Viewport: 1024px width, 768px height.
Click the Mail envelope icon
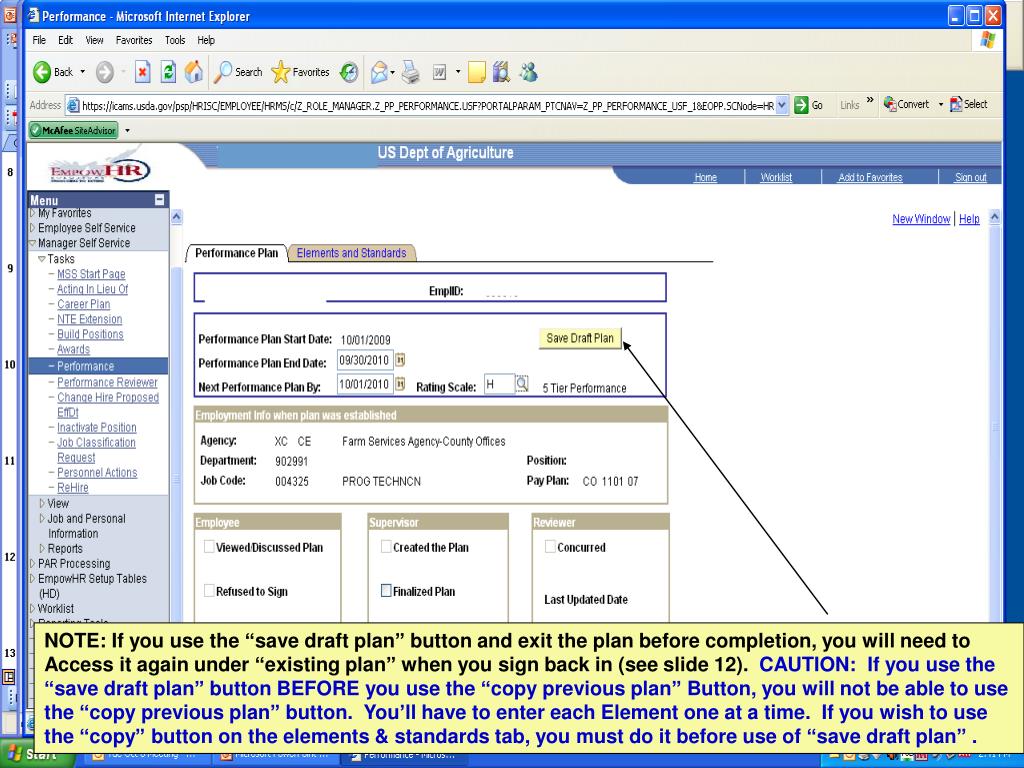[x=379, y=72]
